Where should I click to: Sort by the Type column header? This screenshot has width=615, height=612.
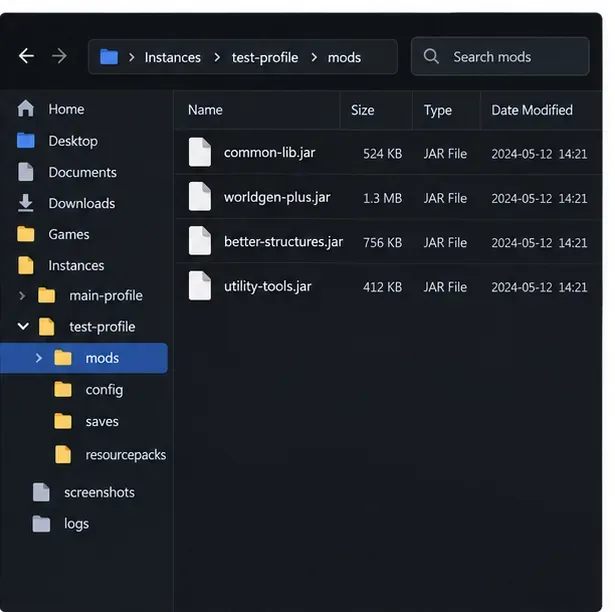[x=437, y=111]
